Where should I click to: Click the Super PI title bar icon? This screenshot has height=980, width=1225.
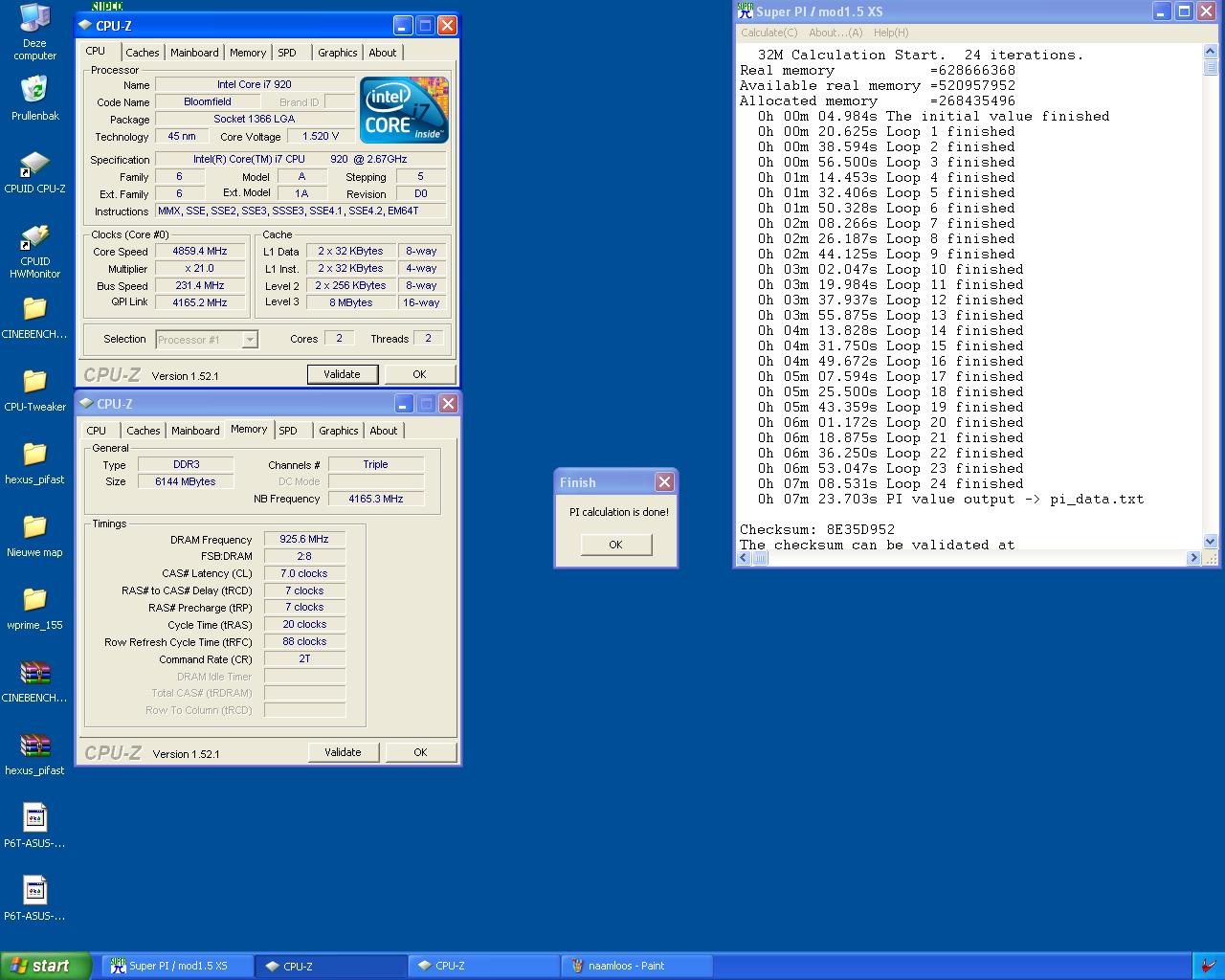tap(745, 11)
